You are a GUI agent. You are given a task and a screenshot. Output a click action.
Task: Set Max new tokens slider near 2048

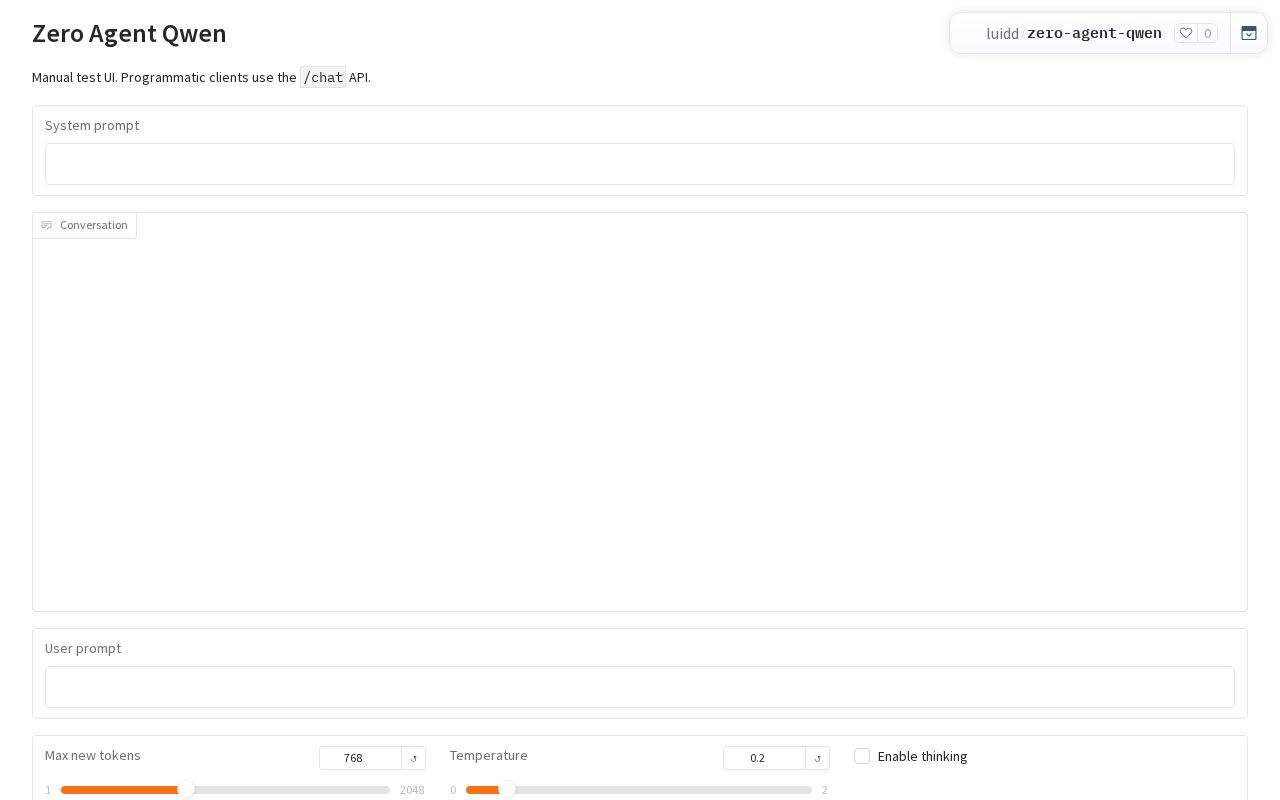[x=387, y=790]
